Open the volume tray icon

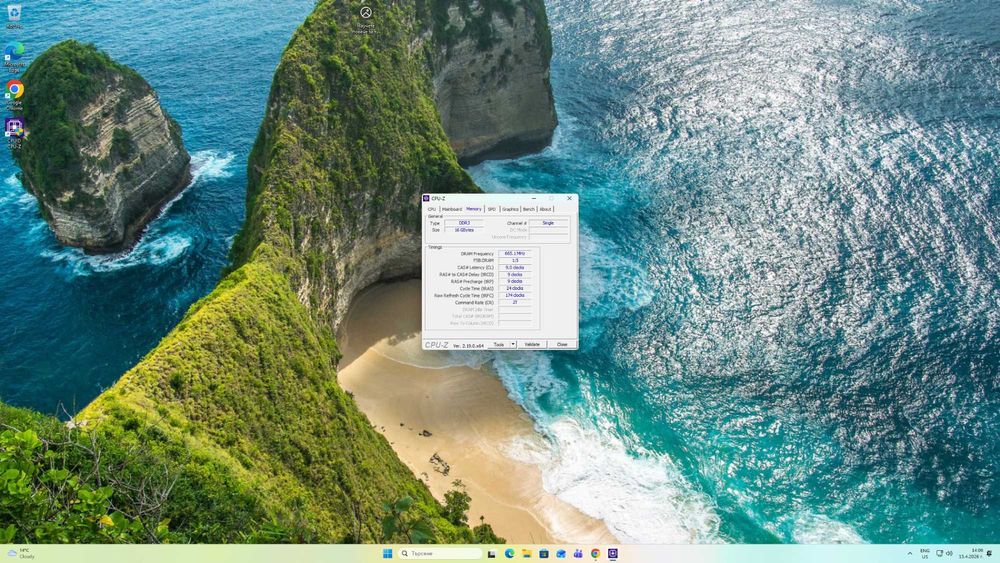[949, 553]
